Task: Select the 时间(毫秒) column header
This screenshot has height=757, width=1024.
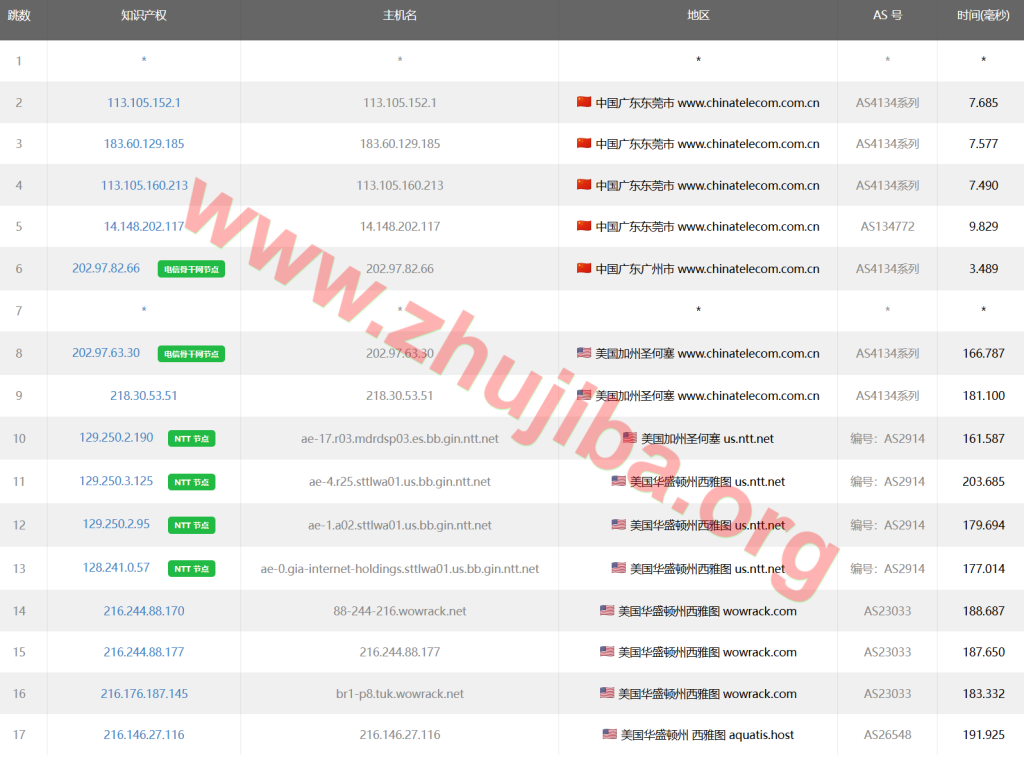Action: (980, 17)
